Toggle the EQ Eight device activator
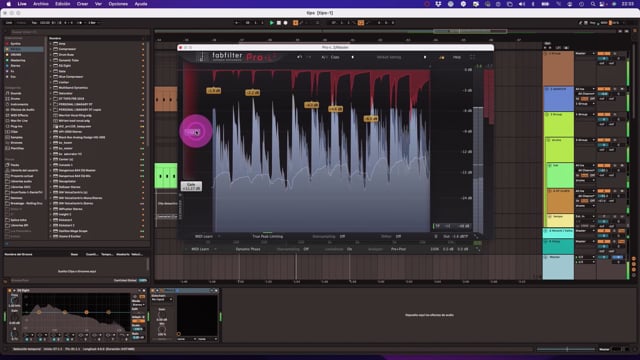 pyautogui.click(x=9, y=290)
